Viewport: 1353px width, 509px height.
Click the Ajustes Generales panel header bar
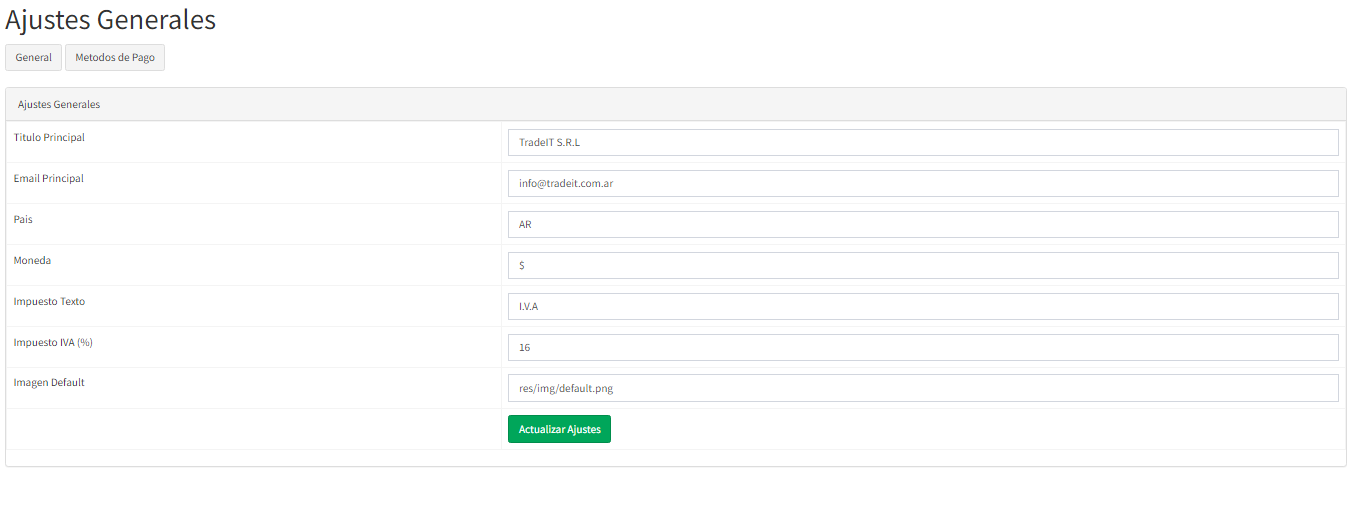point(676,105)
